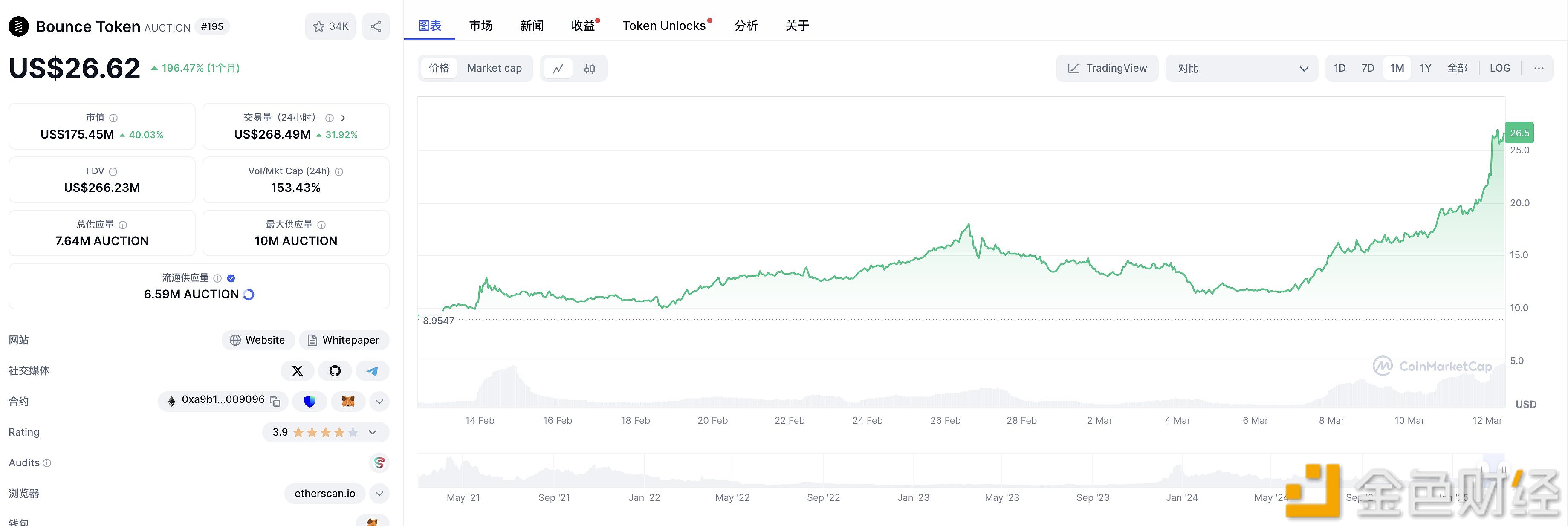Add token to MetaMask via fox icon
The width and height of the screenshot is (1568, 526).
tap(348, 401)
